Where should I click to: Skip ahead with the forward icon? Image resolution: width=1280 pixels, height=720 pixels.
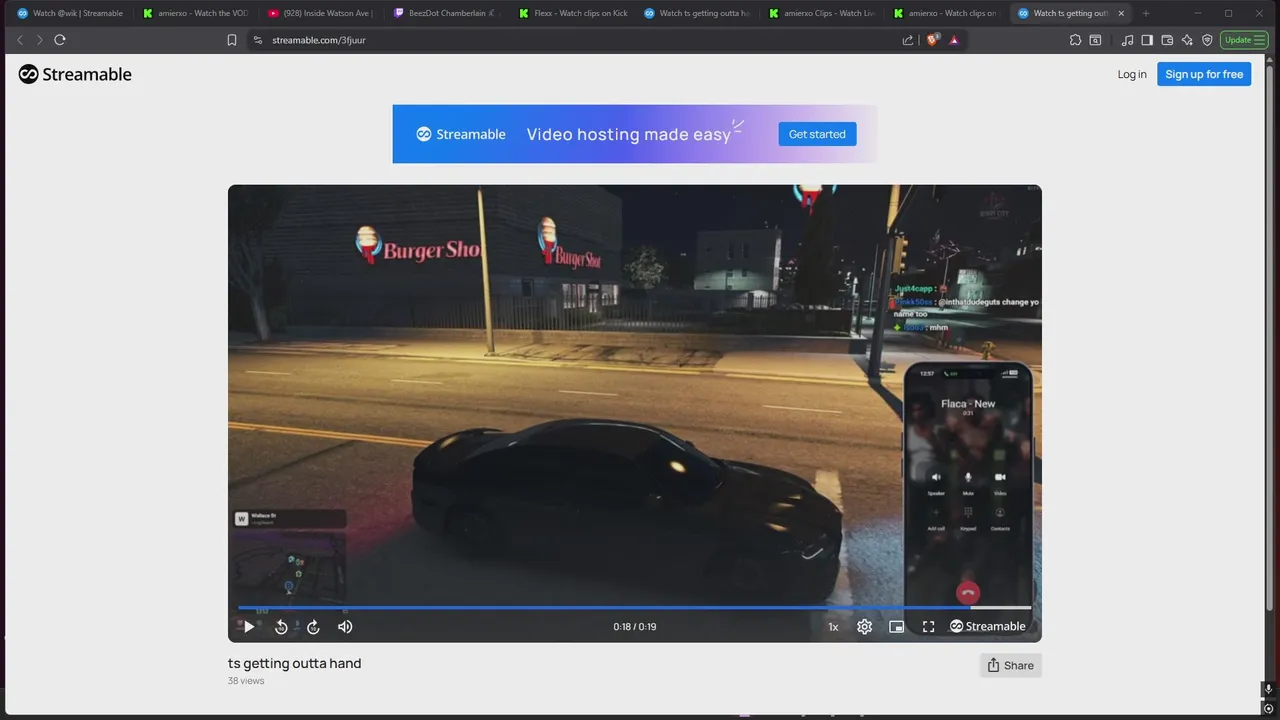[x=313, y=627]
